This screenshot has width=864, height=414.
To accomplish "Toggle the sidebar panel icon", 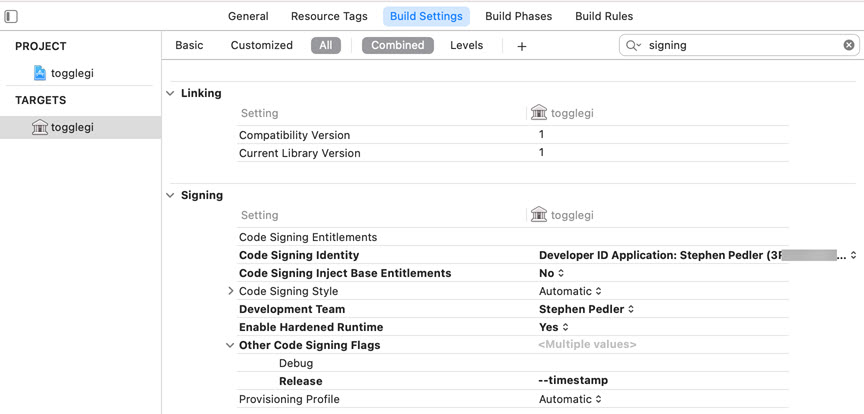I will [x=11, y=17].
